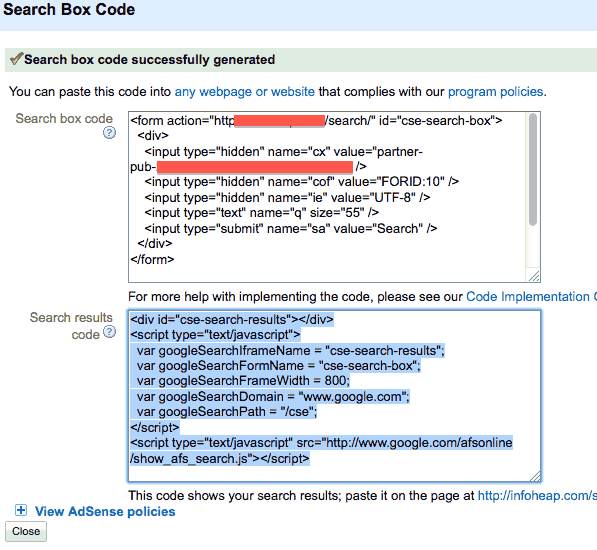This screenshot has height=550, width=597.
Task: Open the program policies link
Action: (x=495, y=92)
